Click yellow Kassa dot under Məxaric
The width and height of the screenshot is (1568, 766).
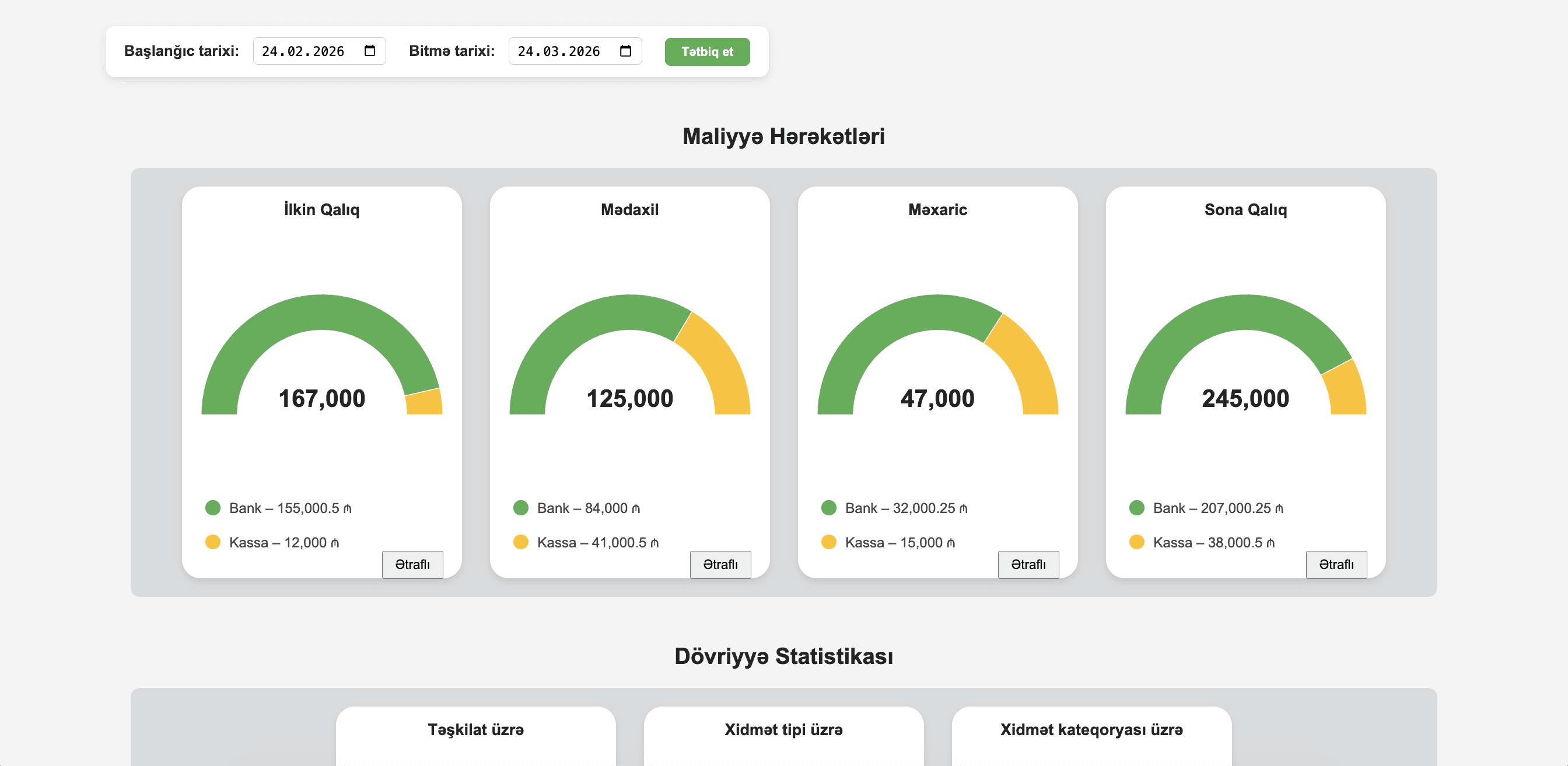point(828,542)
